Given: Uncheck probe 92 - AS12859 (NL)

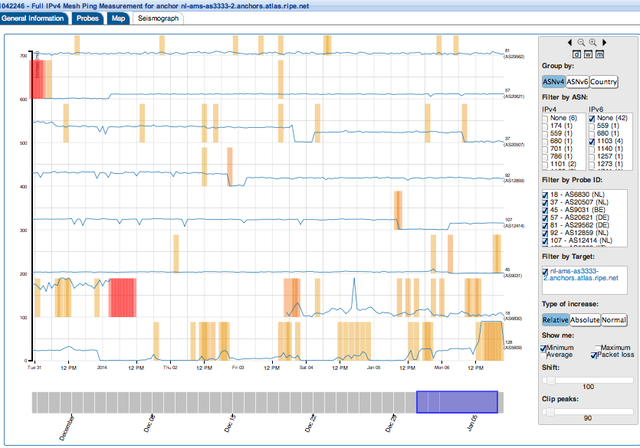Looking at the screenshot, I should pyautogui.click(x=545, y=234).
